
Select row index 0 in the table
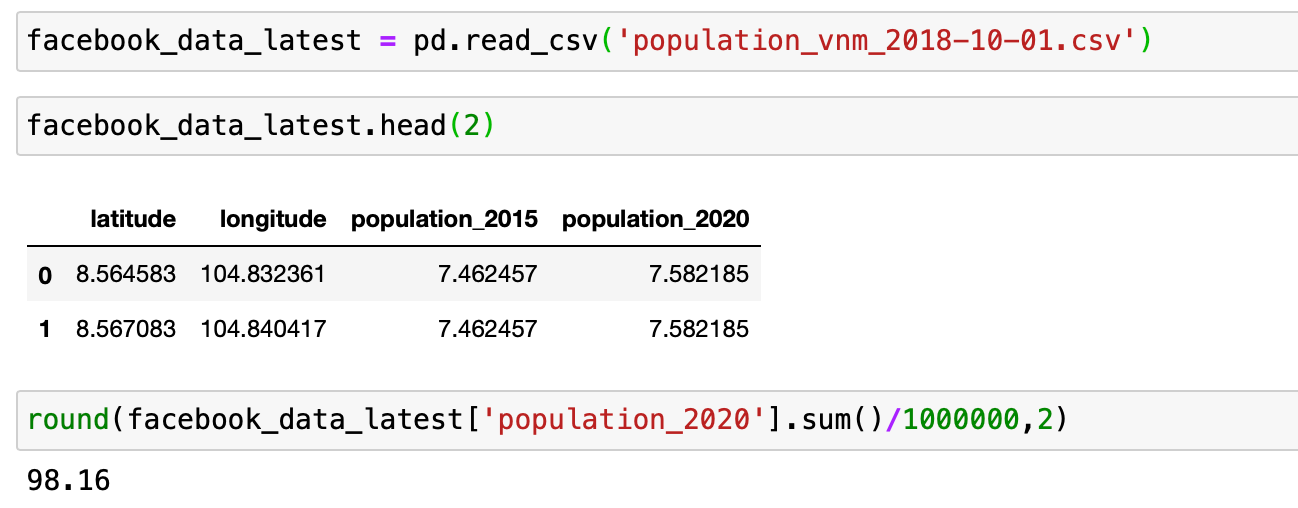coord(44,275)
